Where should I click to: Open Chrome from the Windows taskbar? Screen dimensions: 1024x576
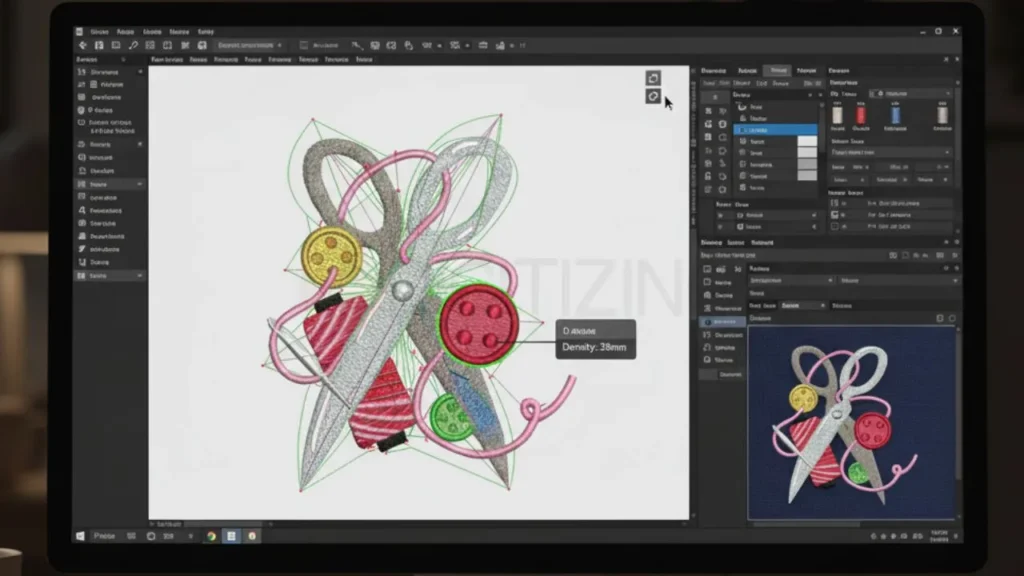pos(211,536)
